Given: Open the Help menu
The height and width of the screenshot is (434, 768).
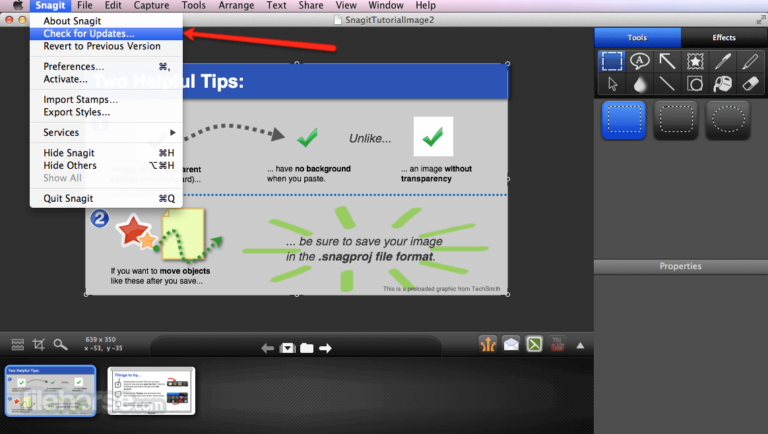Looking at the screenshot, I should 426,5.
